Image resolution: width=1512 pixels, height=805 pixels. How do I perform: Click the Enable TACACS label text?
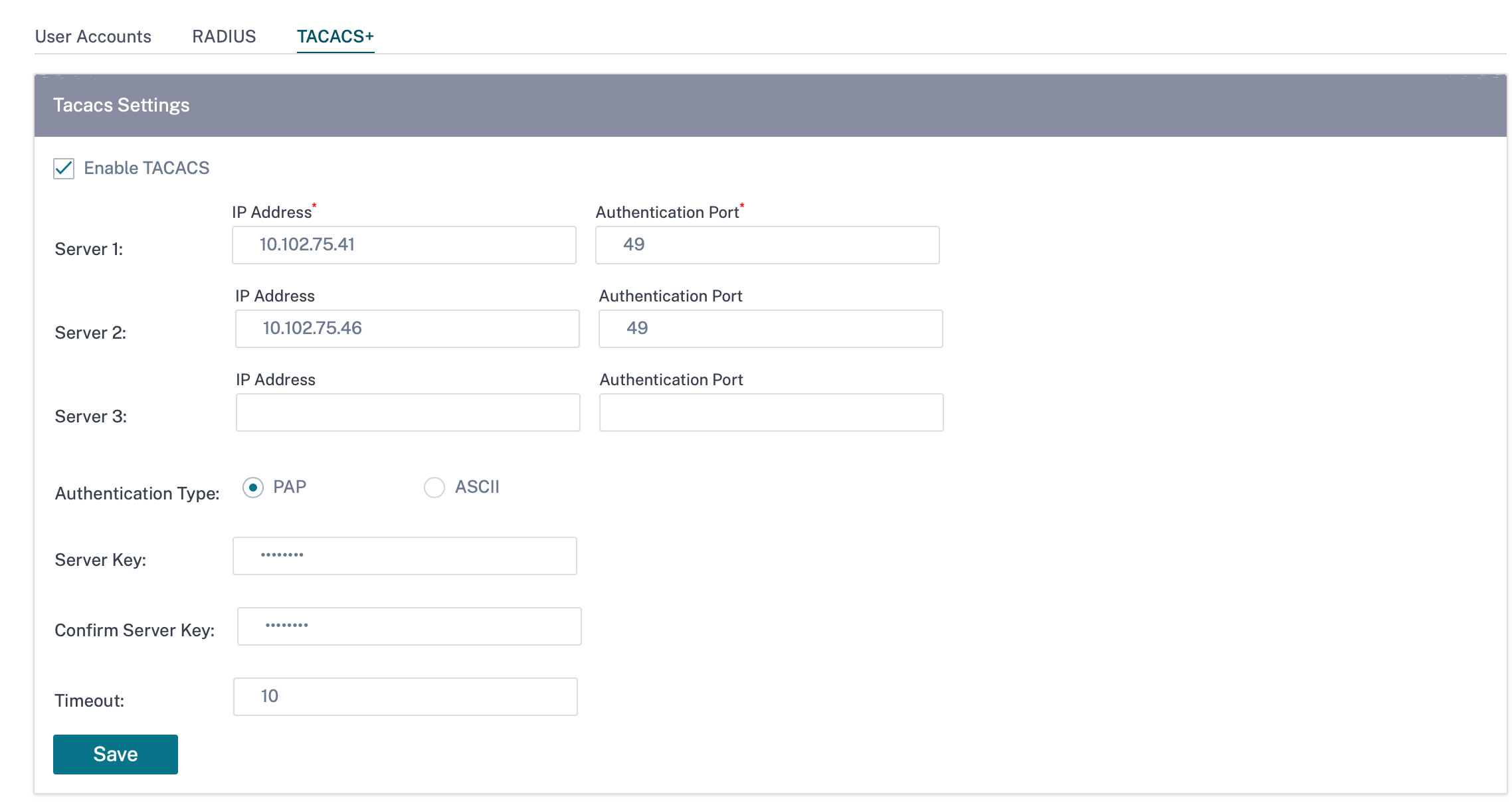[x=147, y=168]
